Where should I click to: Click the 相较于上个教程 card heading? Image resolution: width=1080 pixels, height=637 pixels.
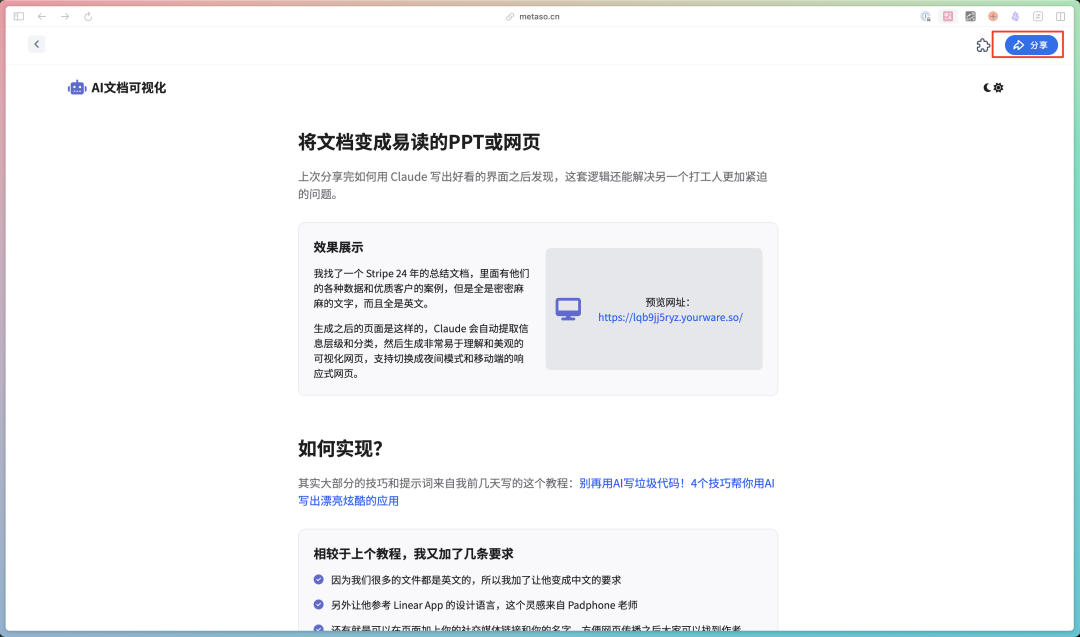[x=413, y=554]
